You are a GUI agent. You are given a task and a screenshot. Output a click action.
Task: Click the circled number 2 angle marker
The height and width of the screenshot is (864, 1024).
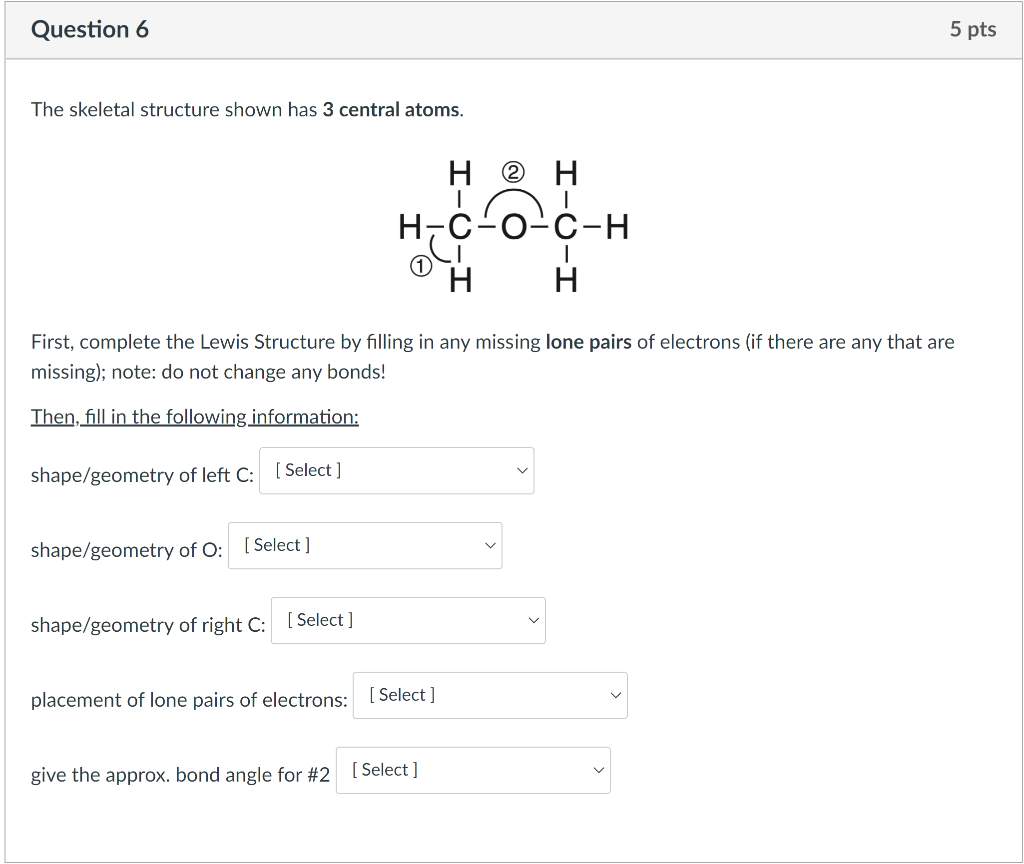(x=511, y=173)
